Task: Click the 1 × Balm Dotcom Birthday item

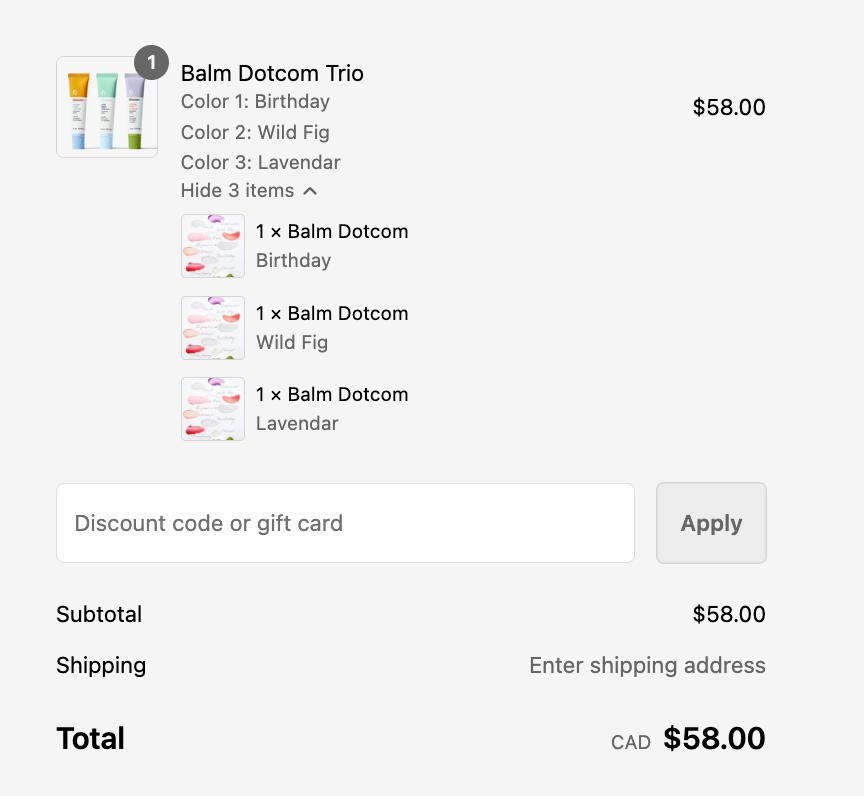Action: point(332,246)
